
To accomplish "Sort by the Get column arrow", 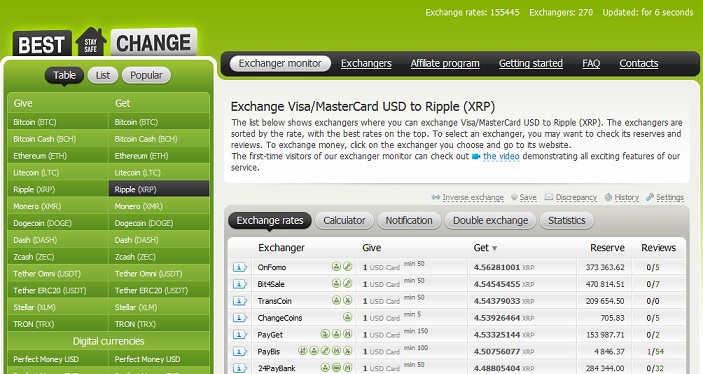I will [x=495, y=248].
